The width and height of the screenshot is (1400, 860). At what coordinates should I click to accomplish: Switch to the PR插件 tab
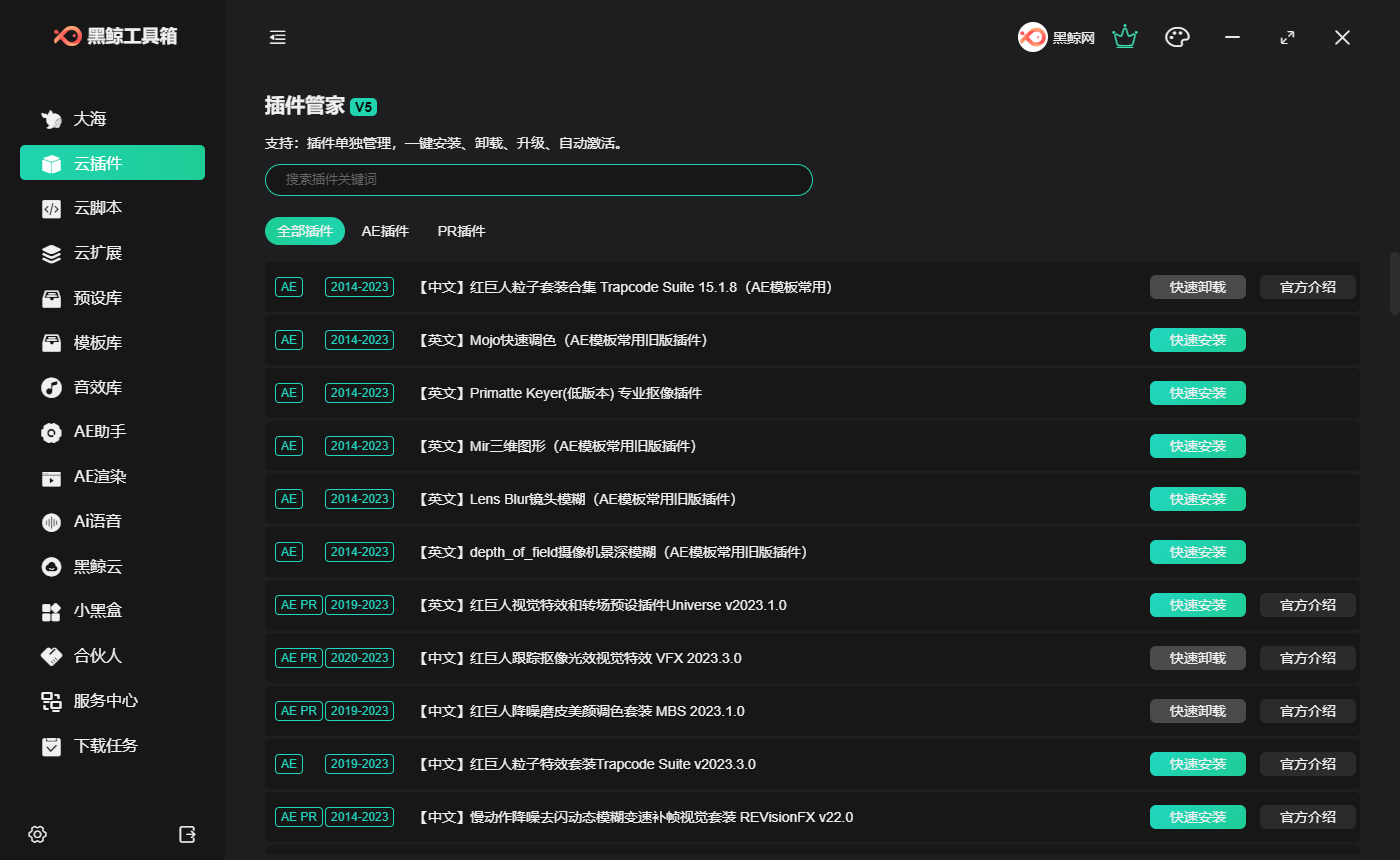tap(462, 231)
